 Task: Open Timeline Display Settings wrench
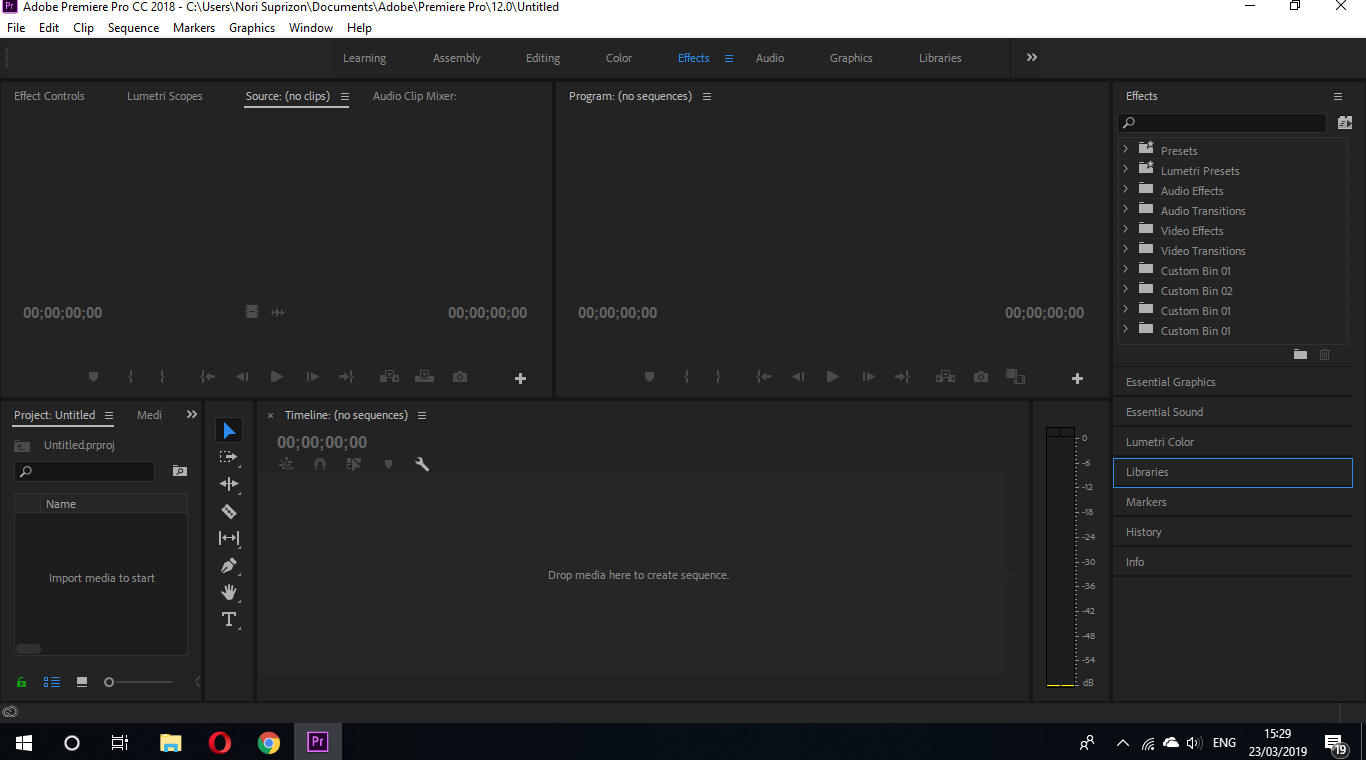[x=422, y=464]
